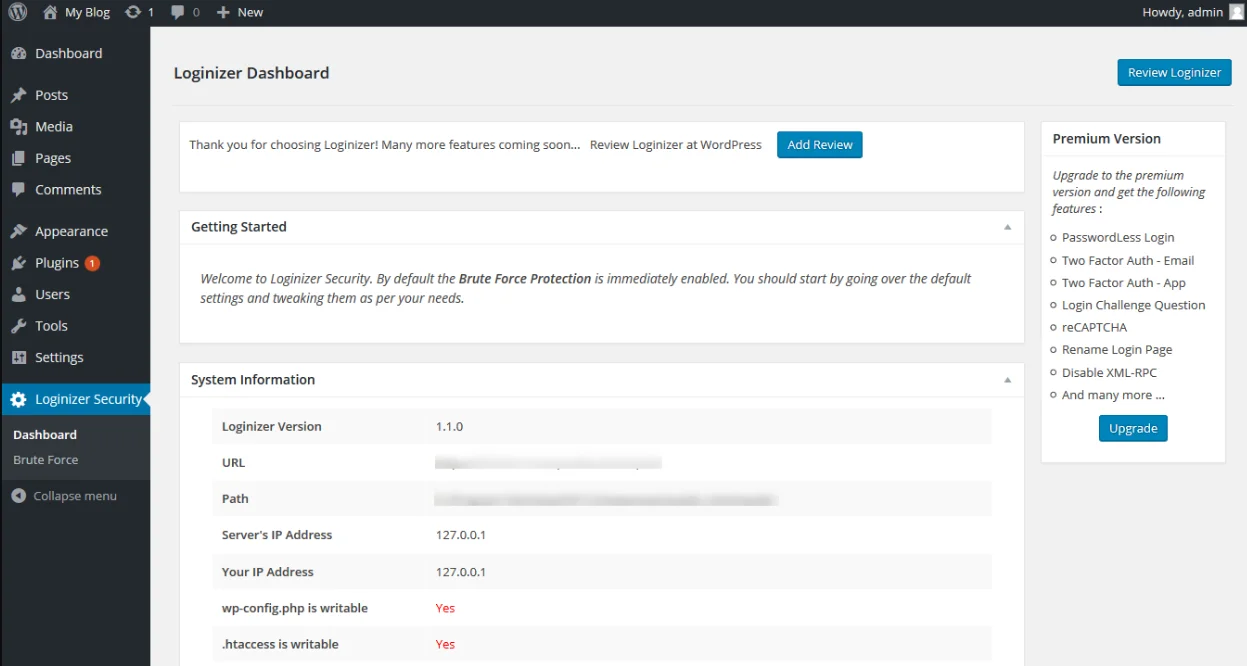The height and width of the screenshot is (666, 1247).
Task: Click the Loginizer Security gear icon
Action: (18, 399)
